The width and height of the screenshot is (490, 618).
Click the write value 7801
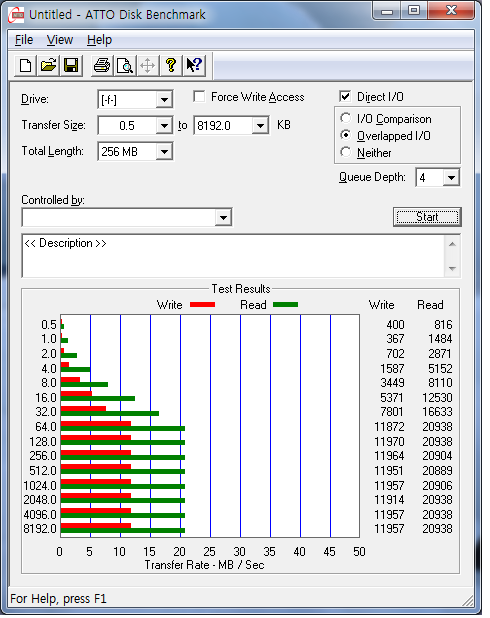[392, 412]
